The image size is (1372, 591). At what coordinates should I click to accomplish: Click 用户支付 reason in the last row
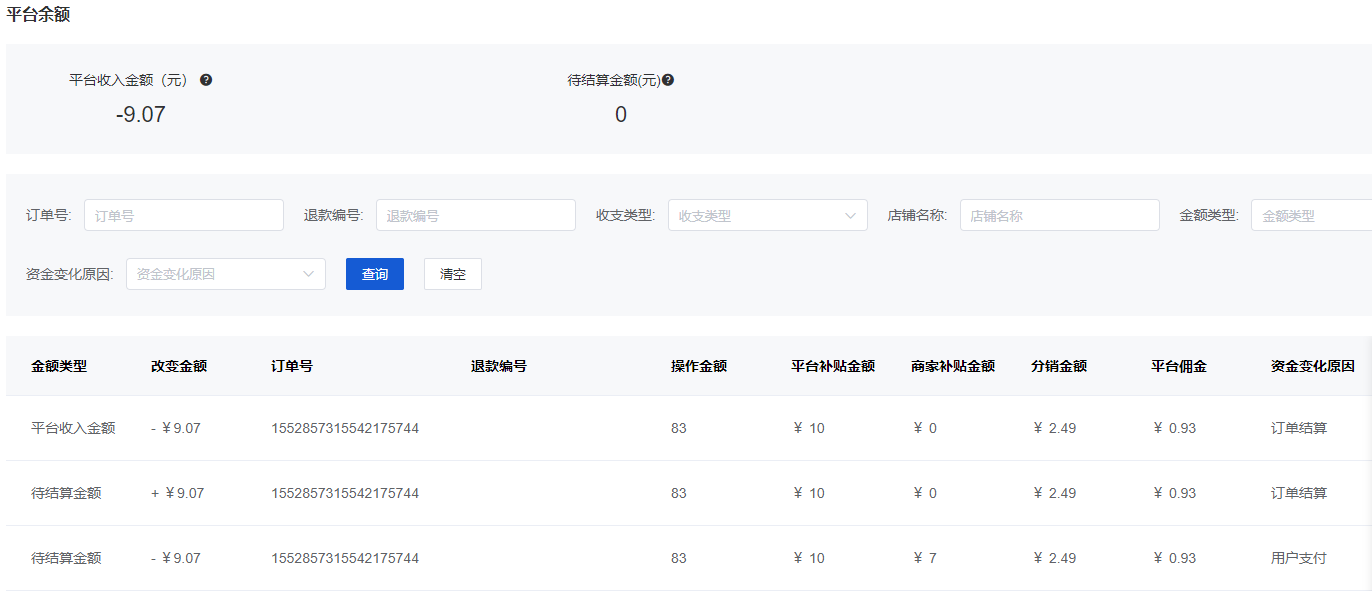pyautogui.click(x=1298, y=558)
